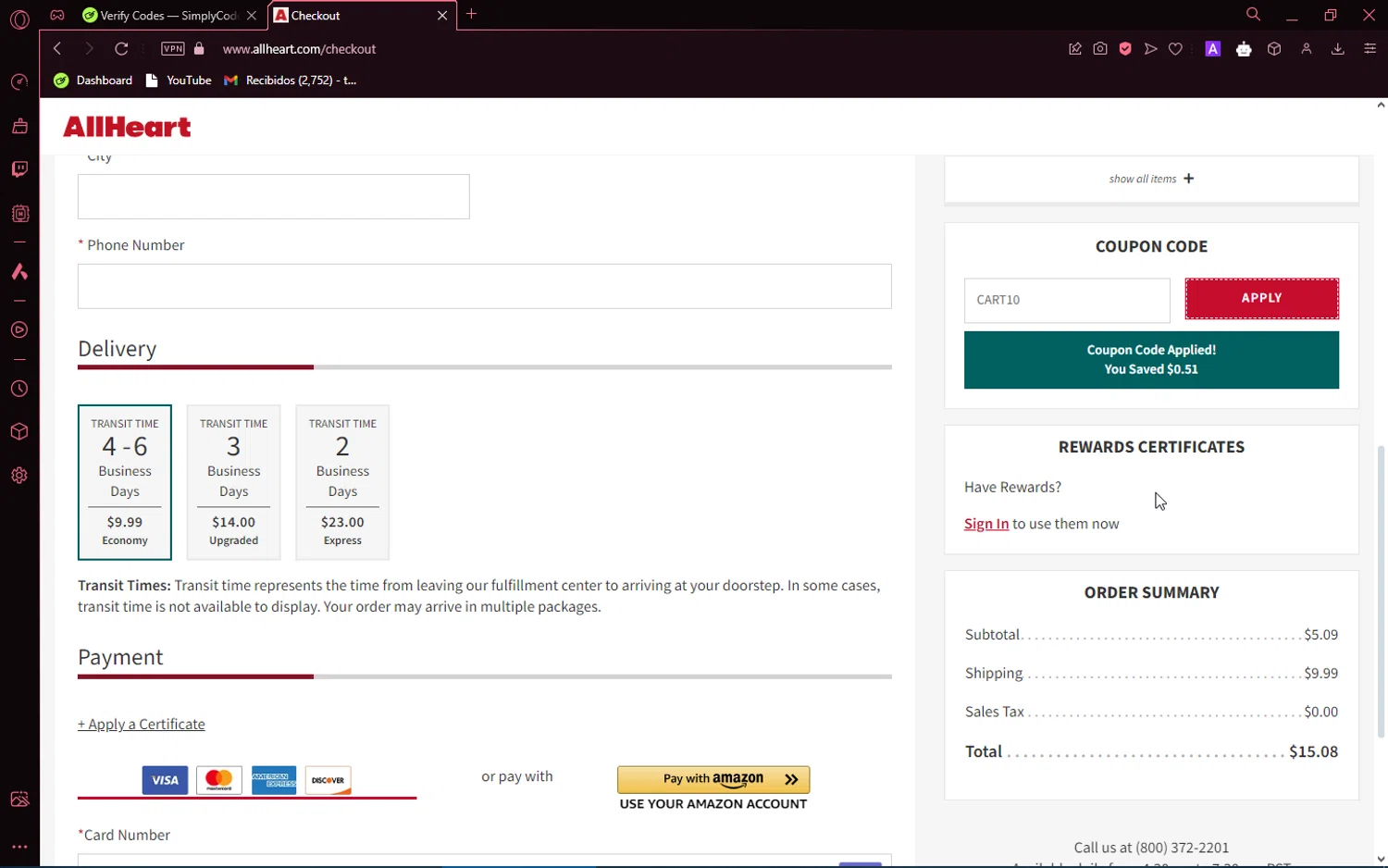The height and width of the screenshot is (868, 1388).
Task: Click the page vertical scrollbar thumb
Action: pyautogui.click(x=1382, y=592)
